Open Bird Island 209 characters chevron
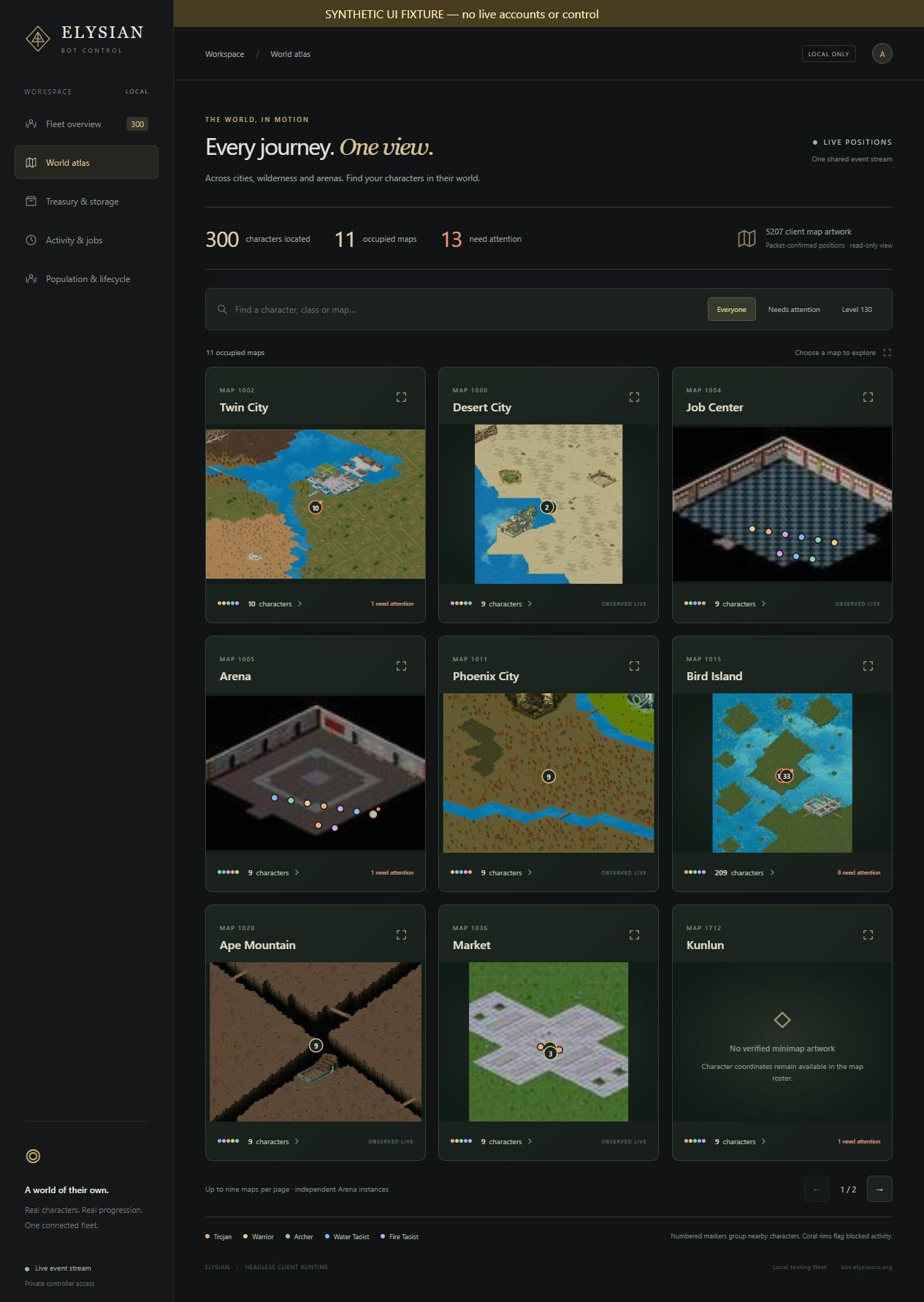The image size is (924, 1302). 772,872
